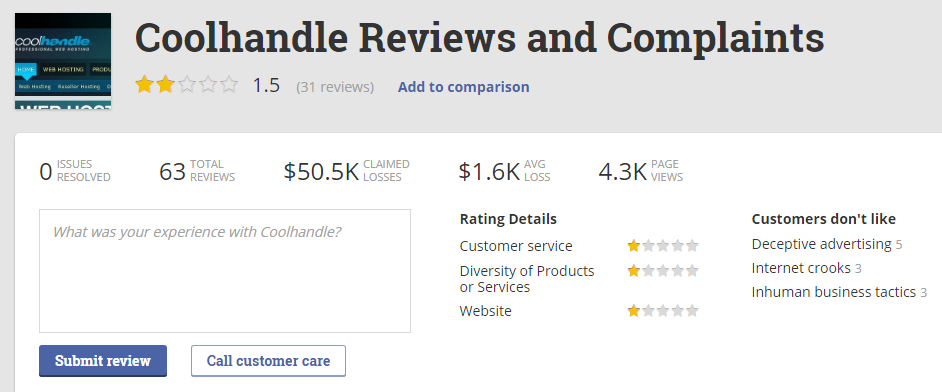Click the 0 issues resolved statistic
The width and height of the screenshot is (942, 392).
(75, 171)
